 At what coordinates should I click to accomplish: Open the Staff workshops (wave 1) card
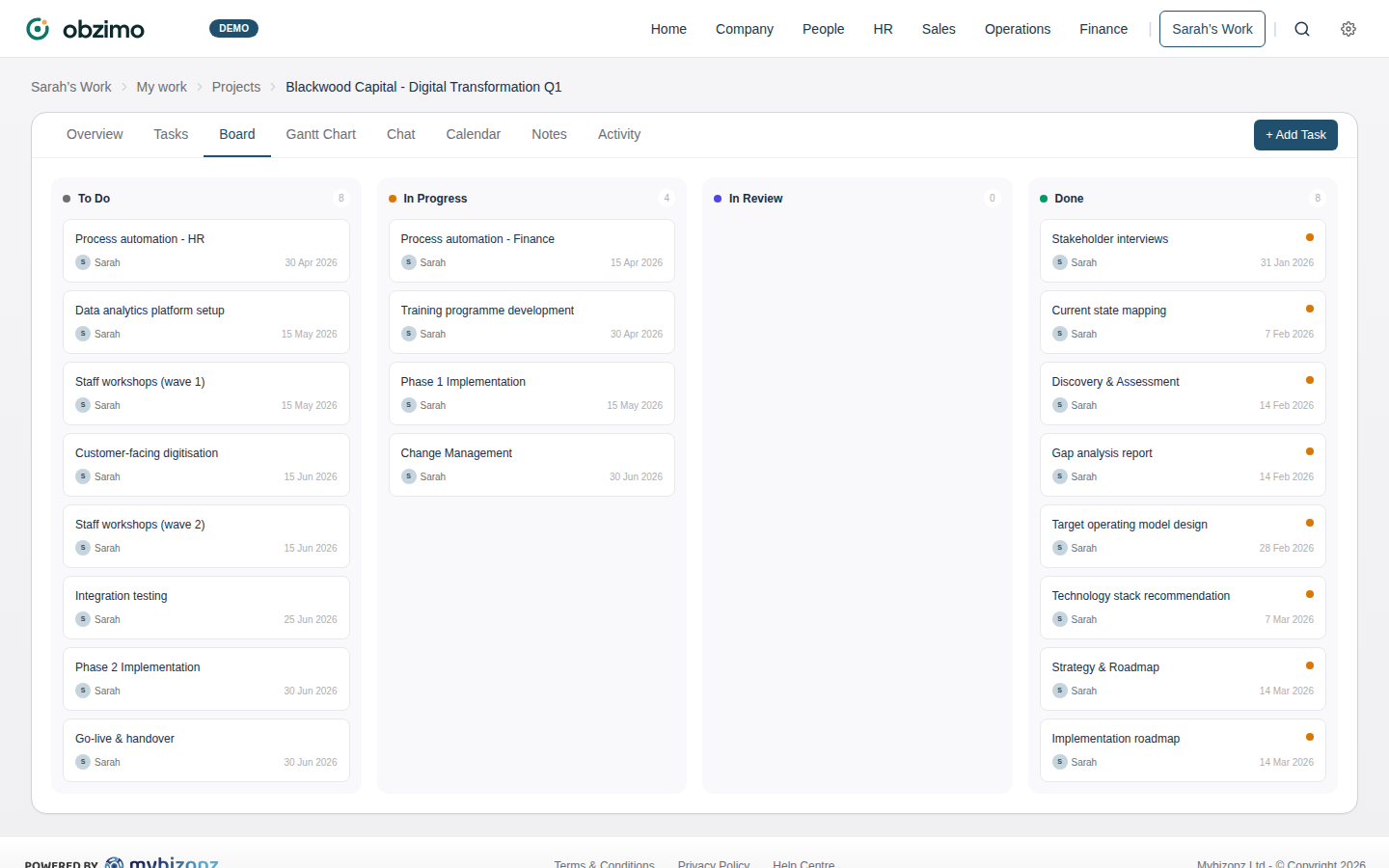tap(206, 393)
